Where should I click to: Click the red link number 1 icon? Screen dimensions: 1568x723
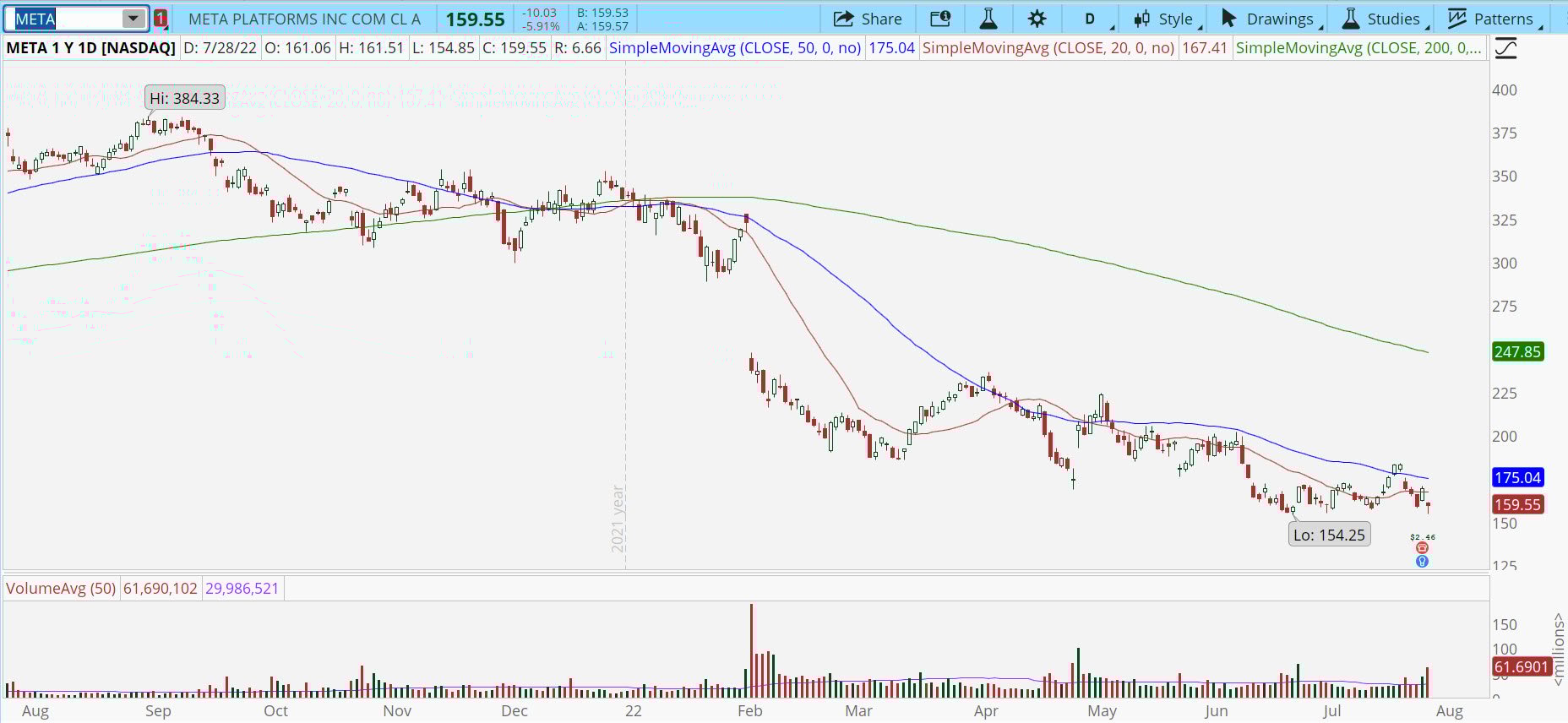(x=161, y=19)
